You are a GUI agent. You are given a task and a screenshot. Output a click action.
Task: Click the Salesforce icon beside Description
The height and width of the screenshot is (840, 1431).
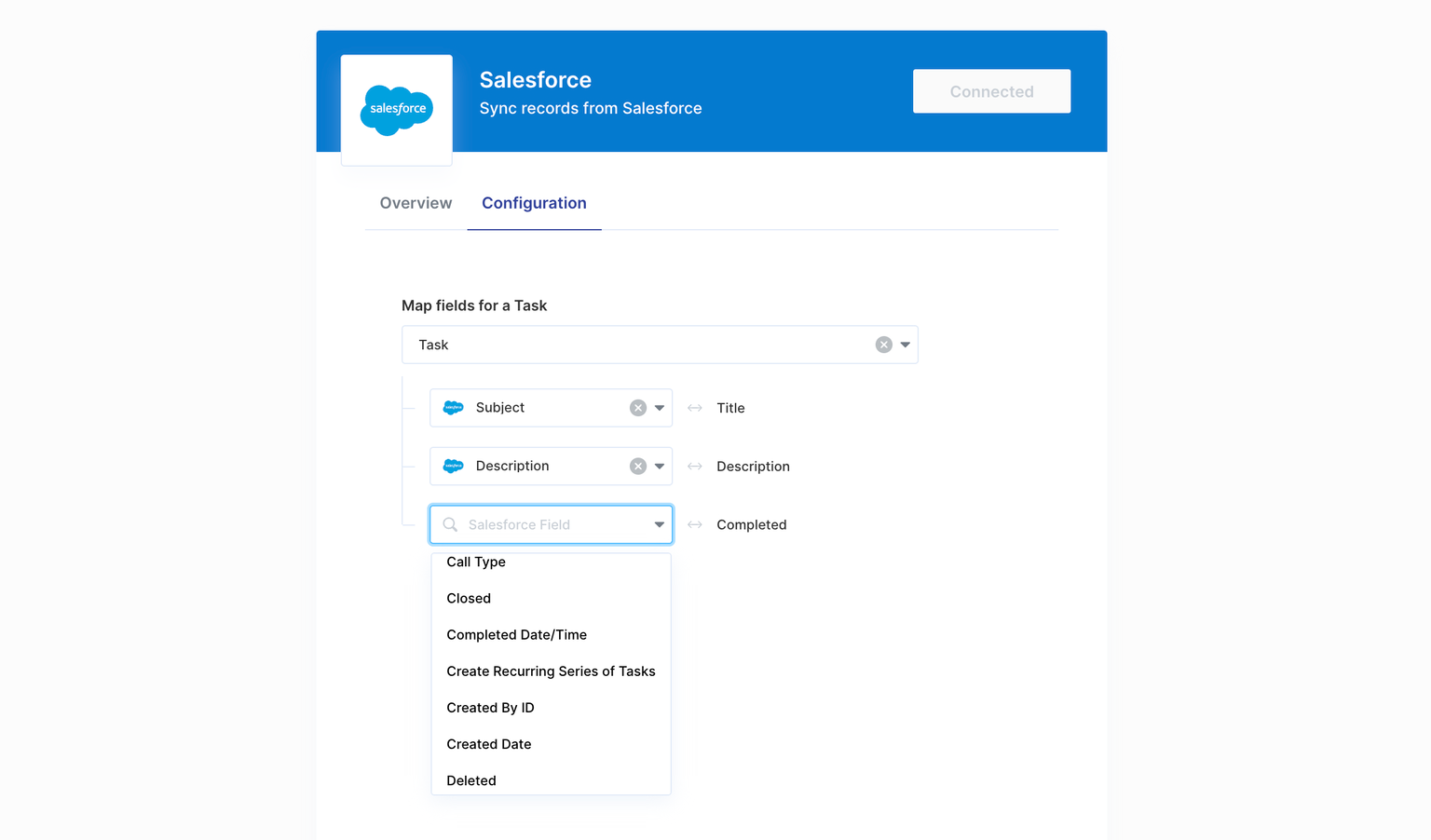coord(454,467)
